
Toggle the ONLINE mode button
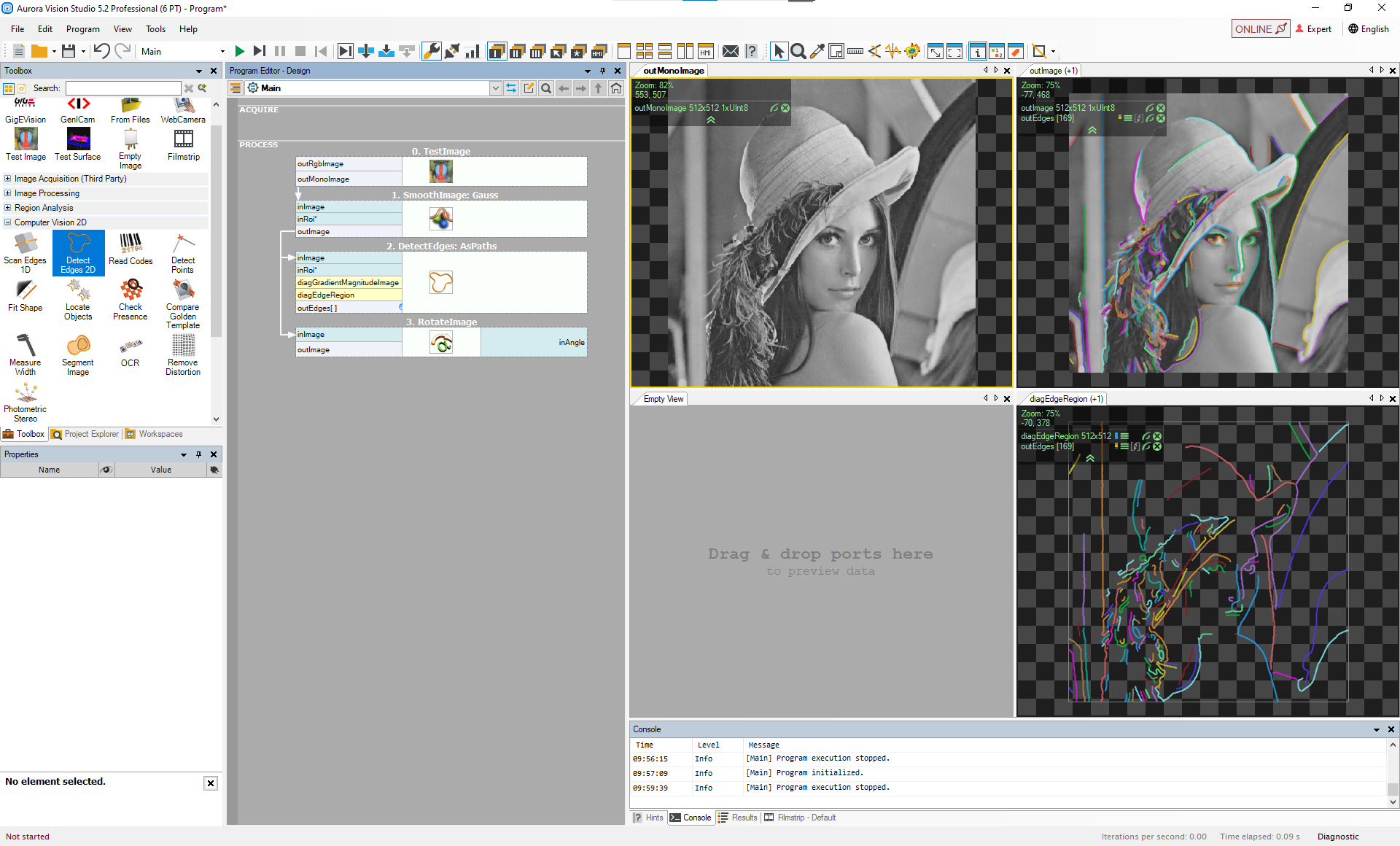pyautogui.click(x=1260, y=29)
